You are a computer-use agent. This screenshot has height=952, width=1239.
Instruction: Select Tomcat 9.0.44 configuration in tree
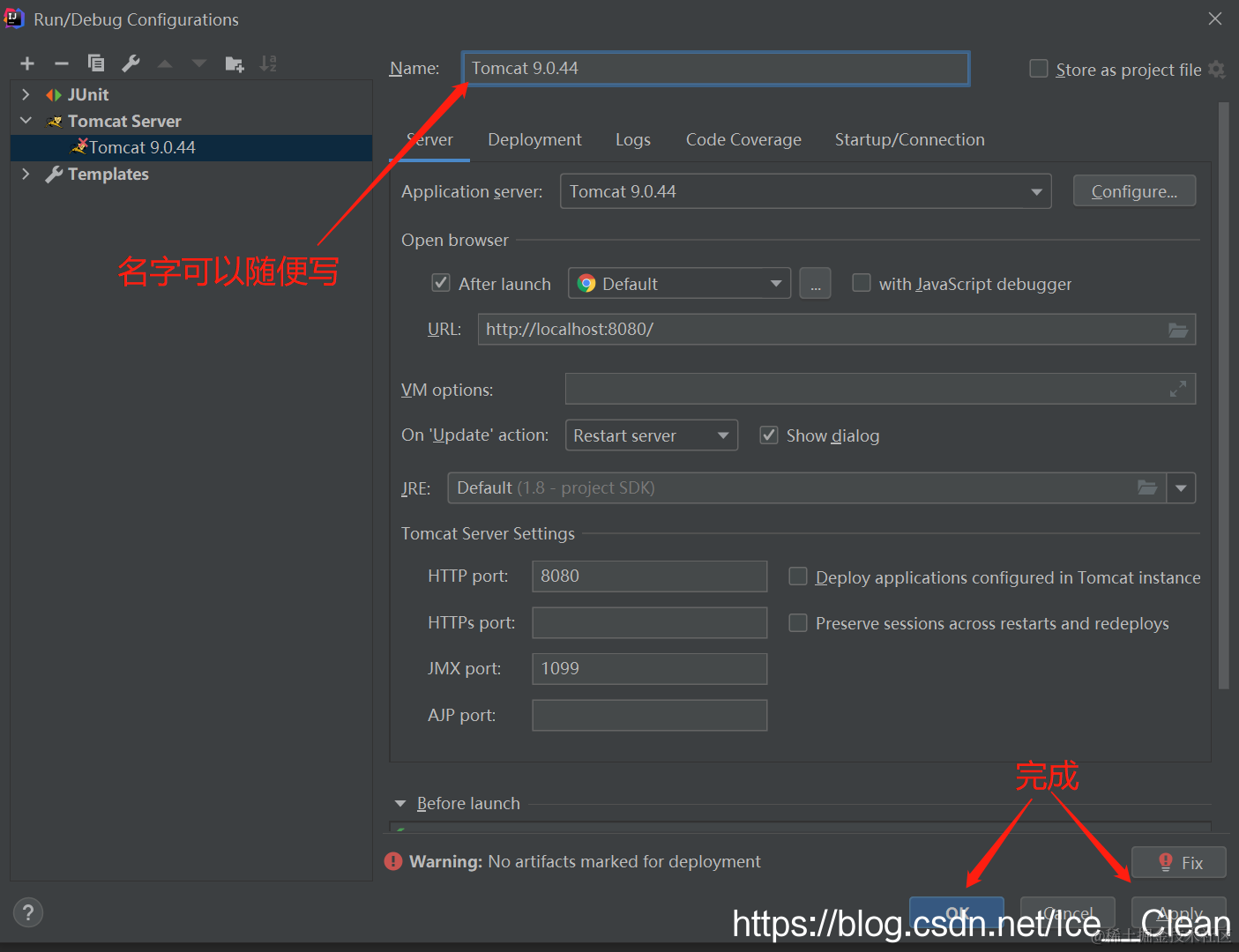click(191, 147)
